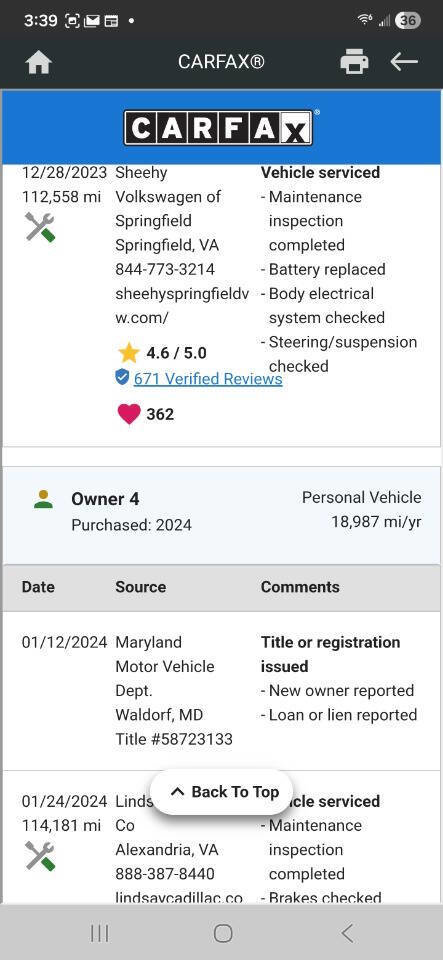Viewport: 443px width, 960px height.
Task: Tap the Owner 4 section header
Action: click(222, 512)
